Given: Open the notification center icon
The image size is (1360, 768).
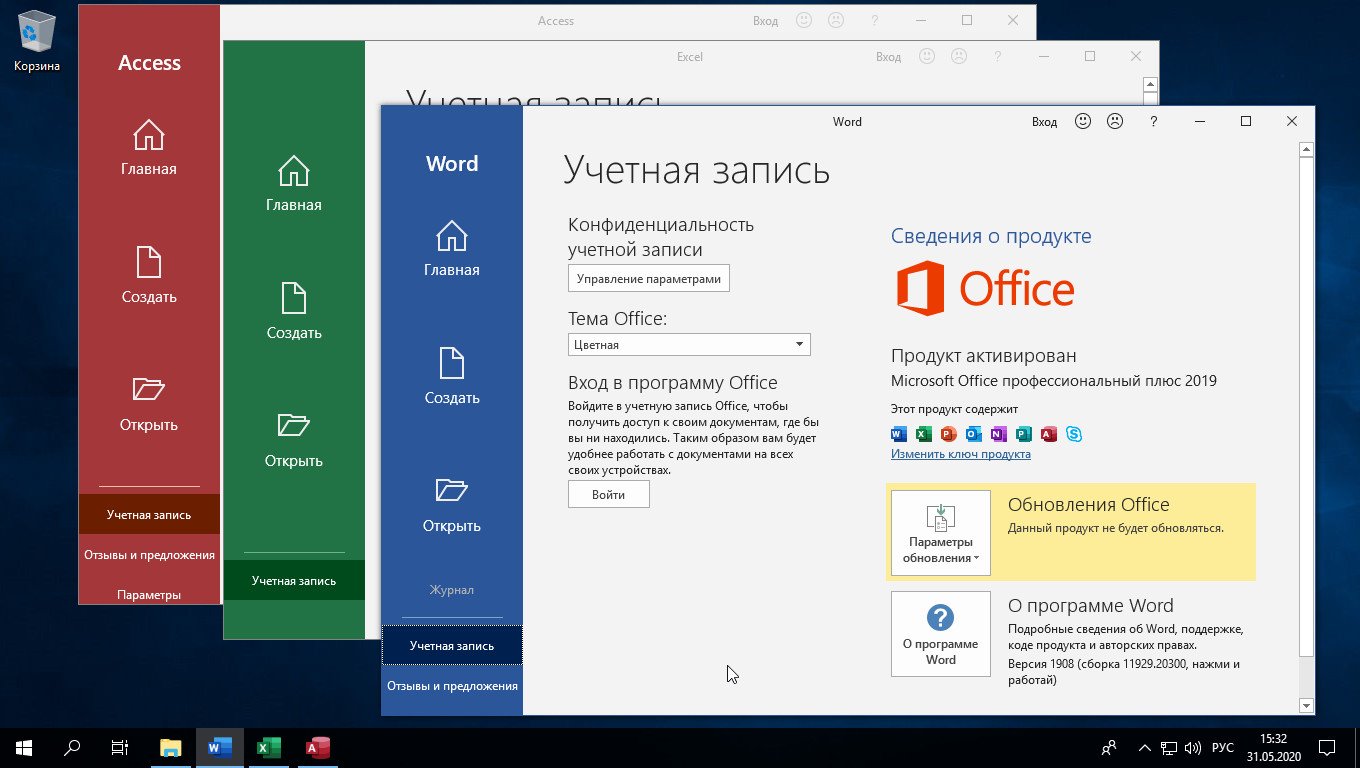Looking at the screenshot, I should [1326, 747].
